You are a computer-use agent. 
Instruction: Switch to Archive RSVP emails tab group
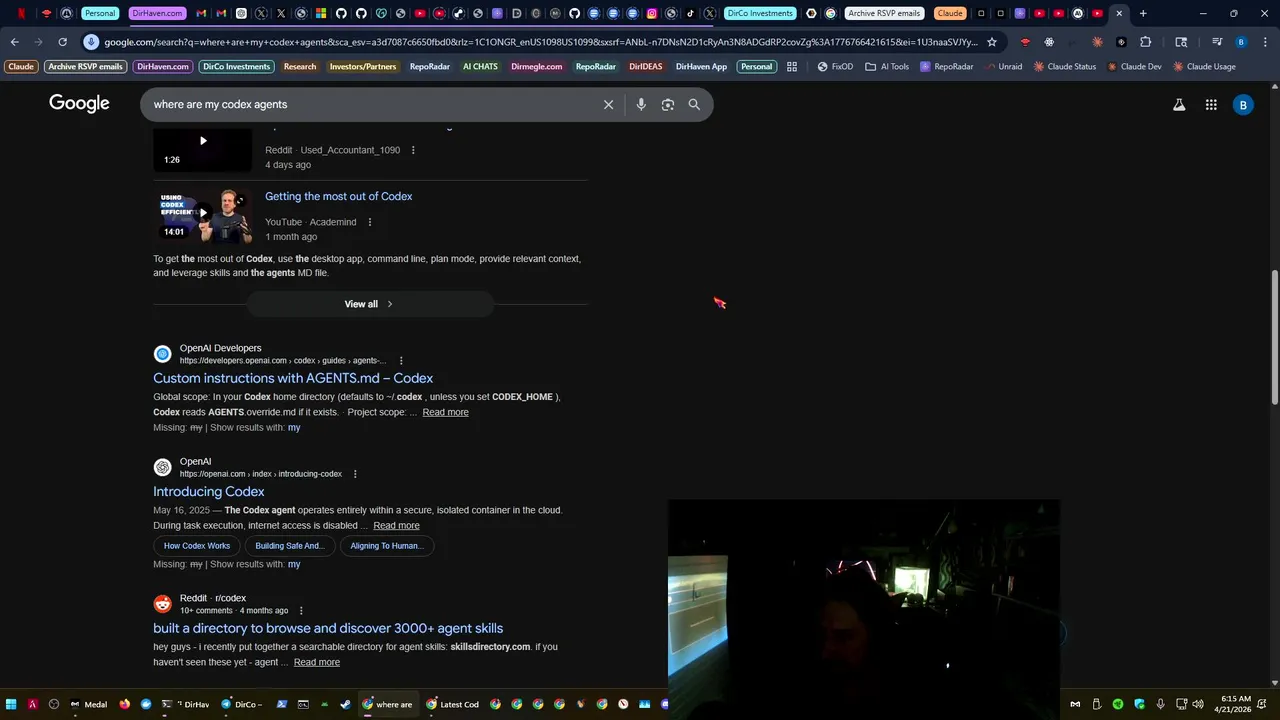pos(884,13)
